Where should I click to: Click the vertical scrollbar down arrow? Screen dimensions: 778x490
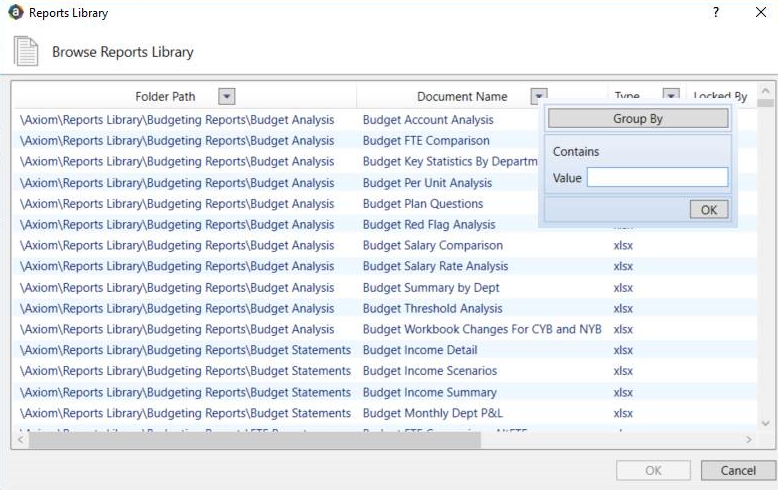[x=765, y=424]
